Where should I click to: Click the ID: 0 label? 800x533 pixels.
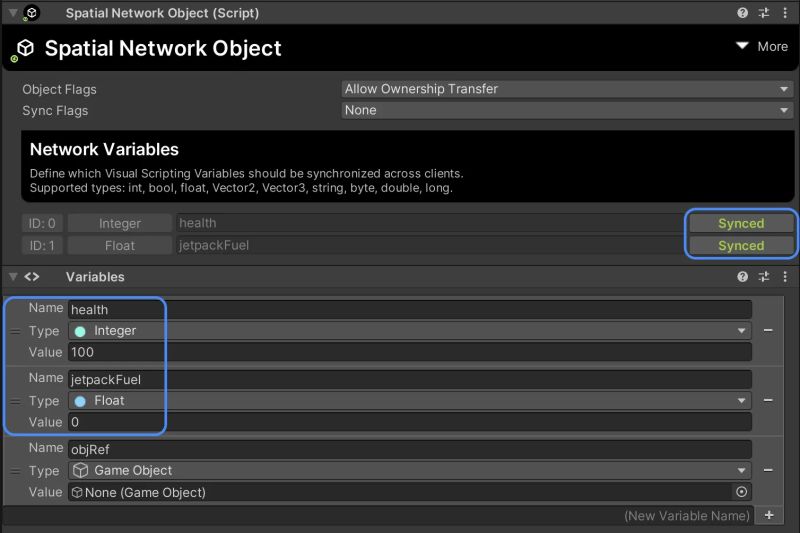coord(42,223)
